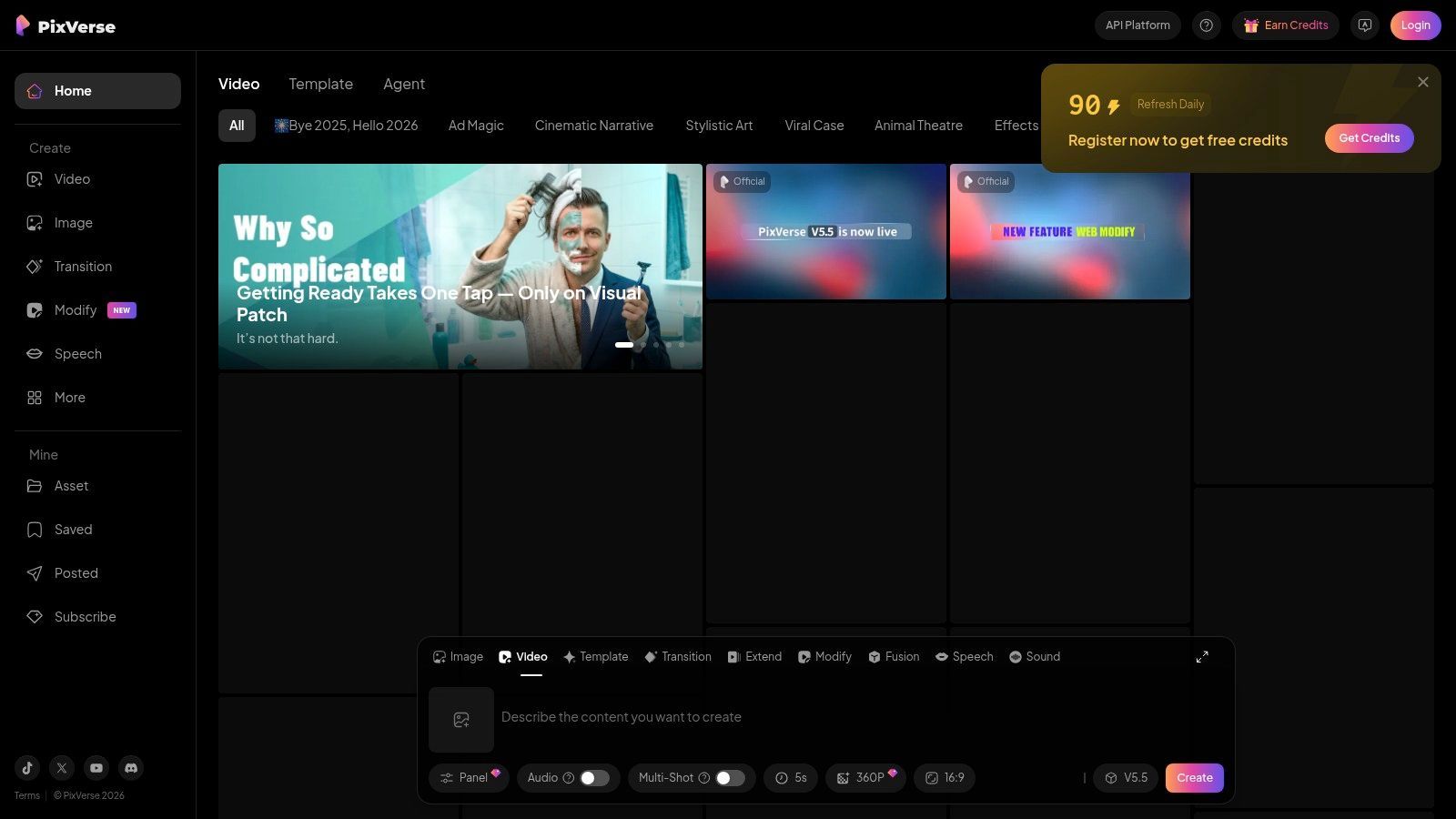Change the 16:9 aspect ratio option
The image size is (1456, 819).
(945, 778)
